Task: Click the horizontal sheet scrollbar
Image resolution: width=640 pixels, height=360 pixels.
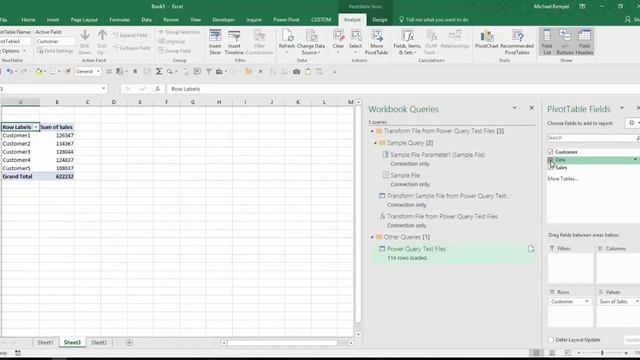Action: tap(283, 342)
